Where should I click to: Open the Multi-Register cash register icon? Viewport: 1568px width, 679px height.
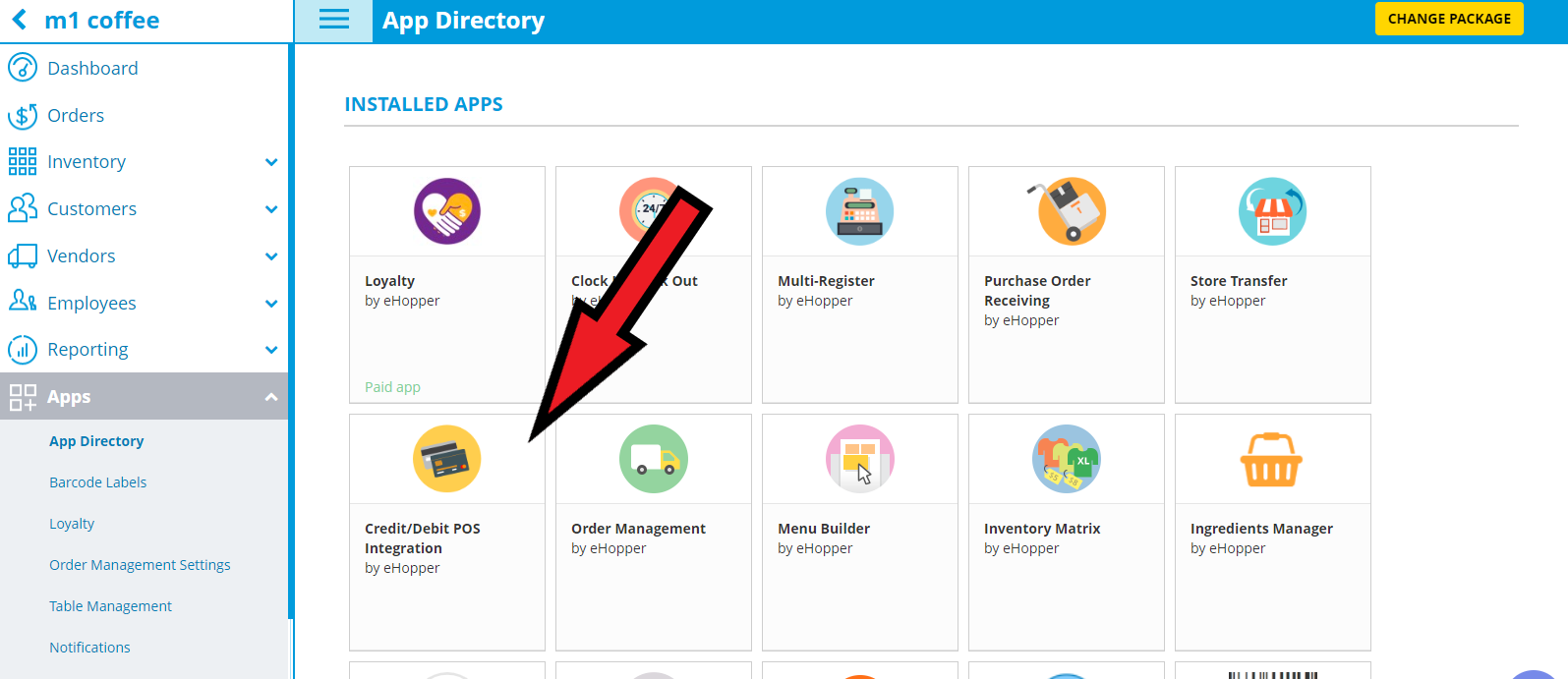[860, 211]
